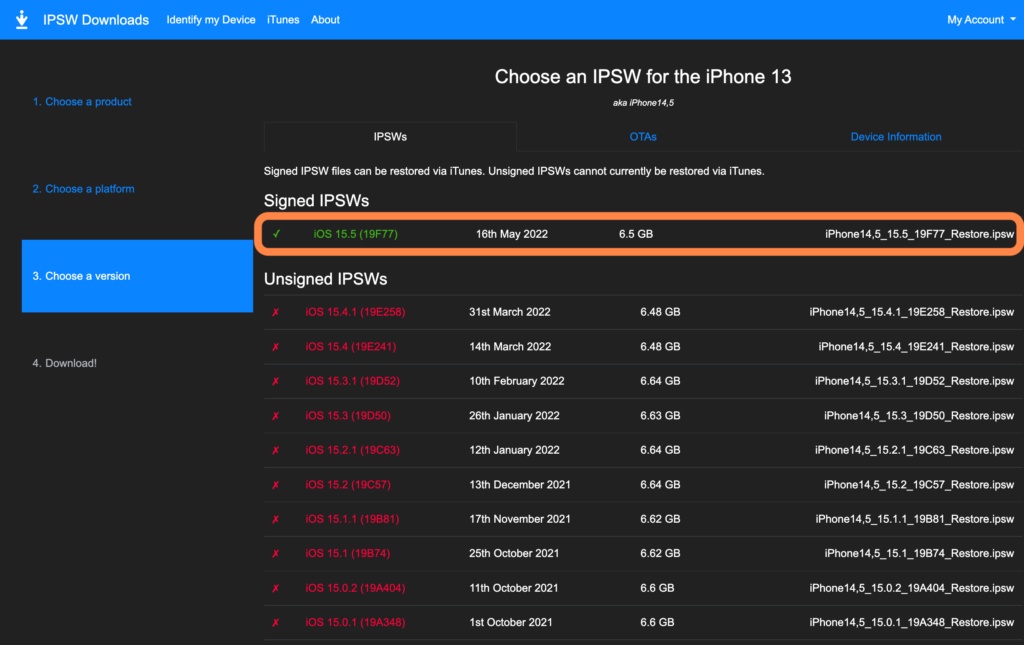Click red X icon for iOS 15.0.2
Image resolution: width=1024 pixels, height=645 pixels.
pos(276,588)
